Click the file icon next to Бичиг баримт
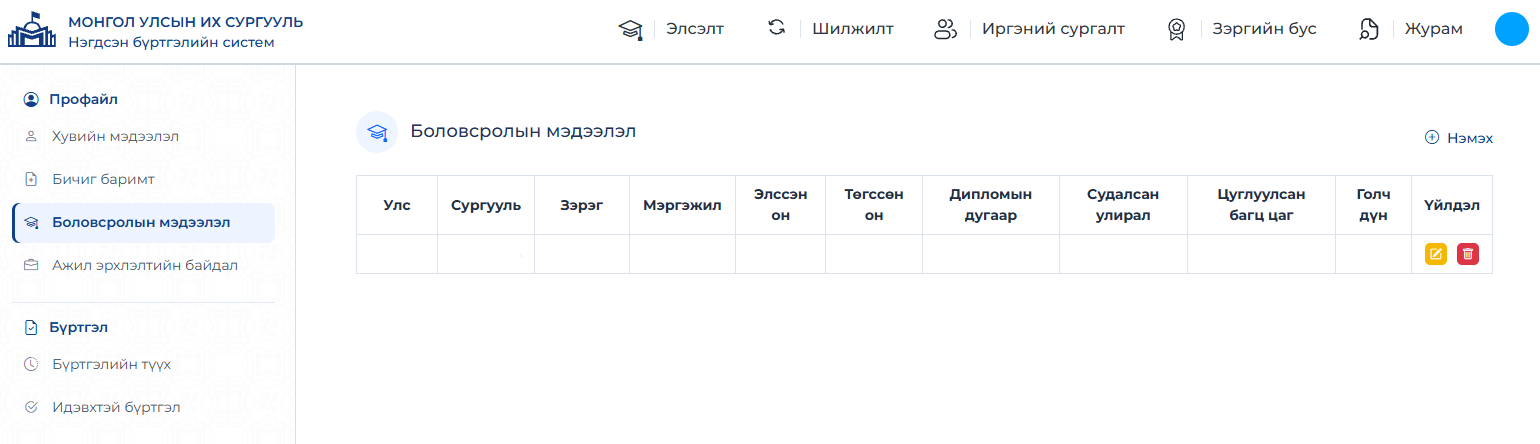This screenshot has height=444, width=1540. tap(31, 179)
